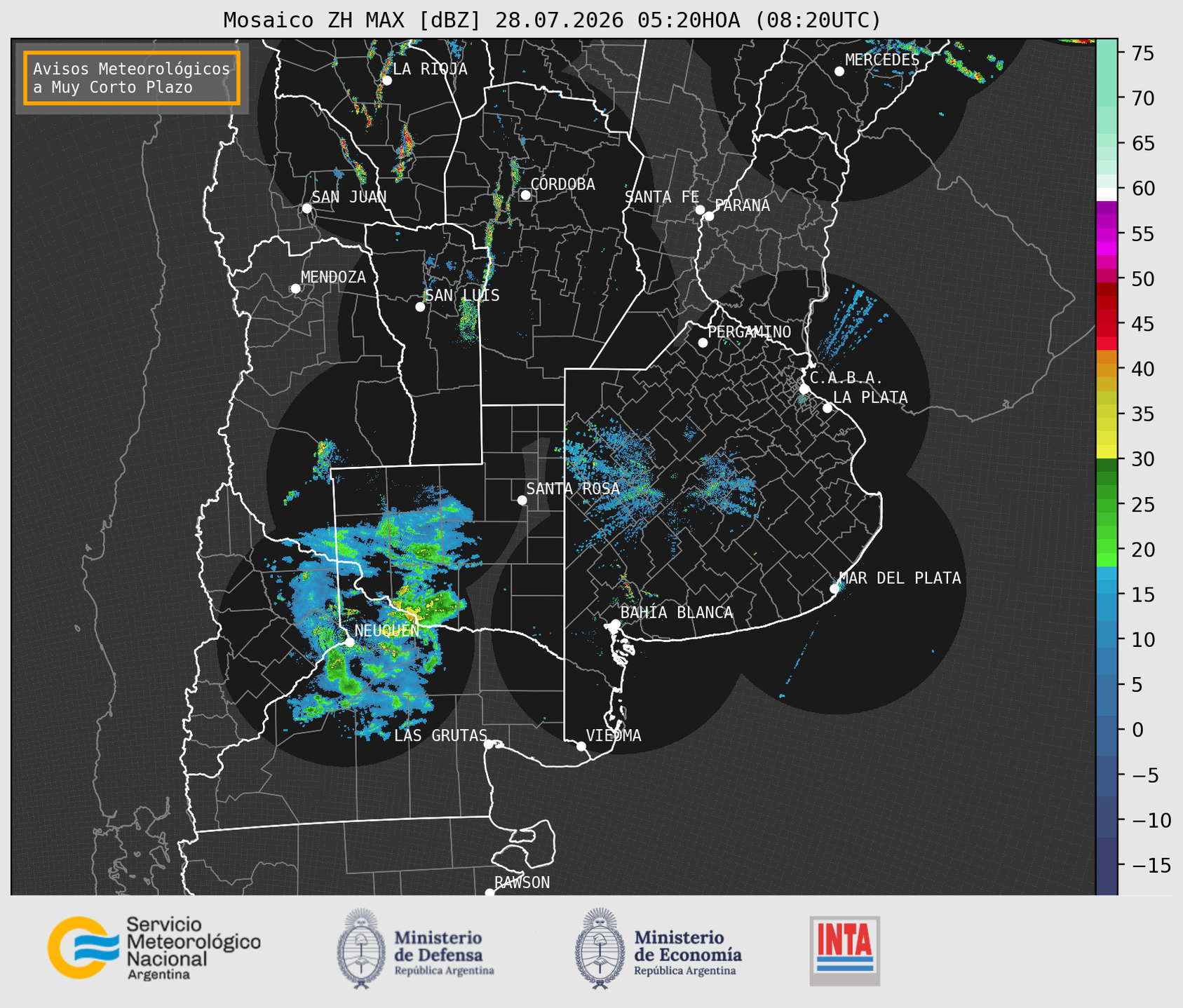
Task: Click the Bahía Blanca city marker
Action: [x=615, y=624]
